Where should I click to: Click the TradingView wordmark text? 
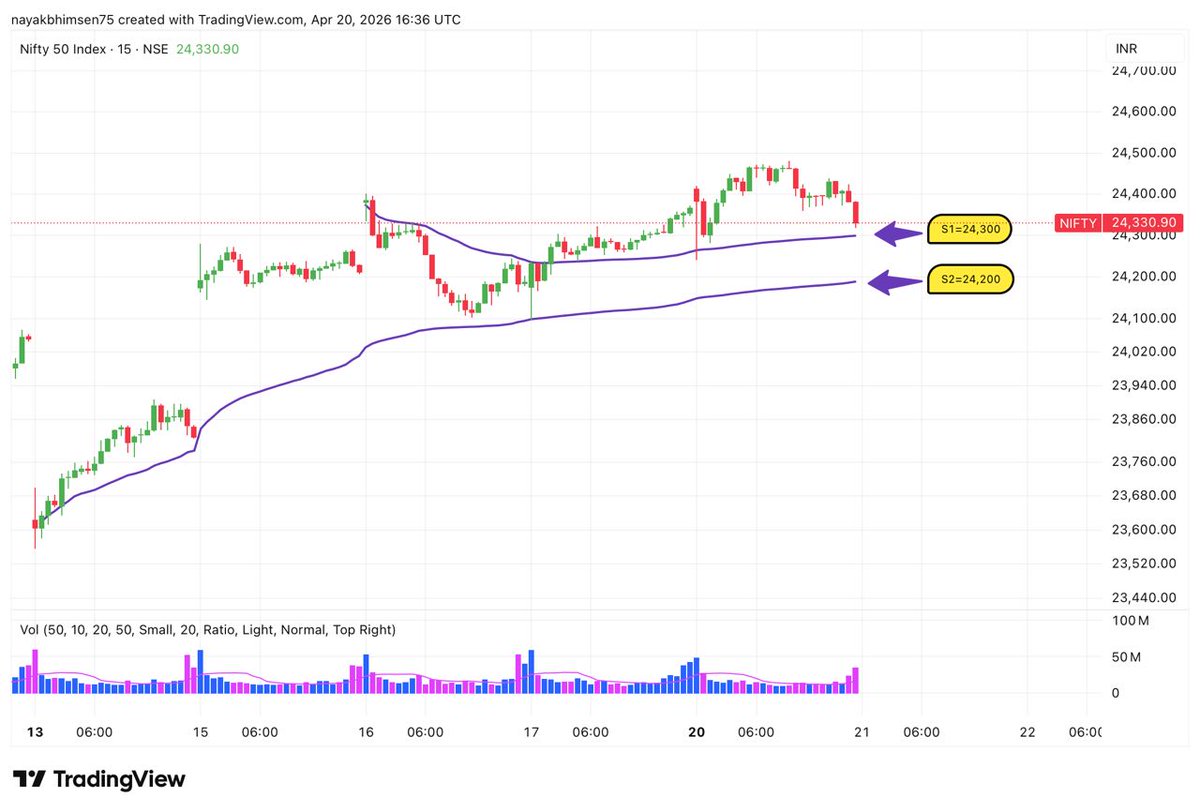point(120,778)
